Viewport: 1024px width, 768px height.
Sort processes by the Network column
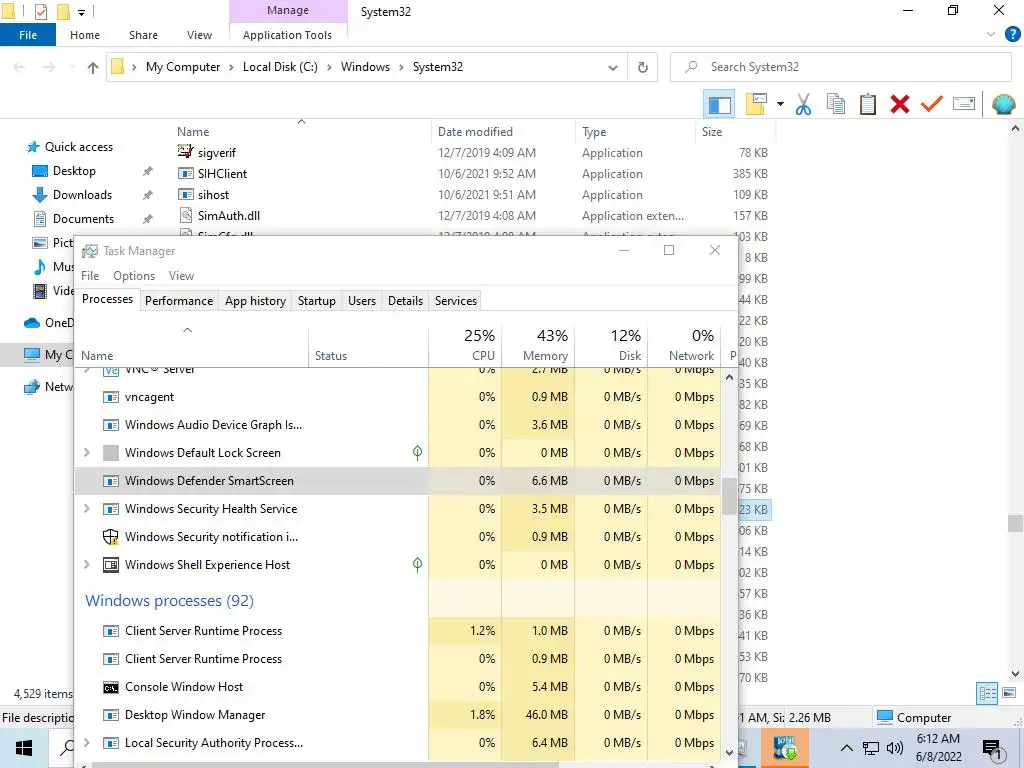tap(684, 345)
